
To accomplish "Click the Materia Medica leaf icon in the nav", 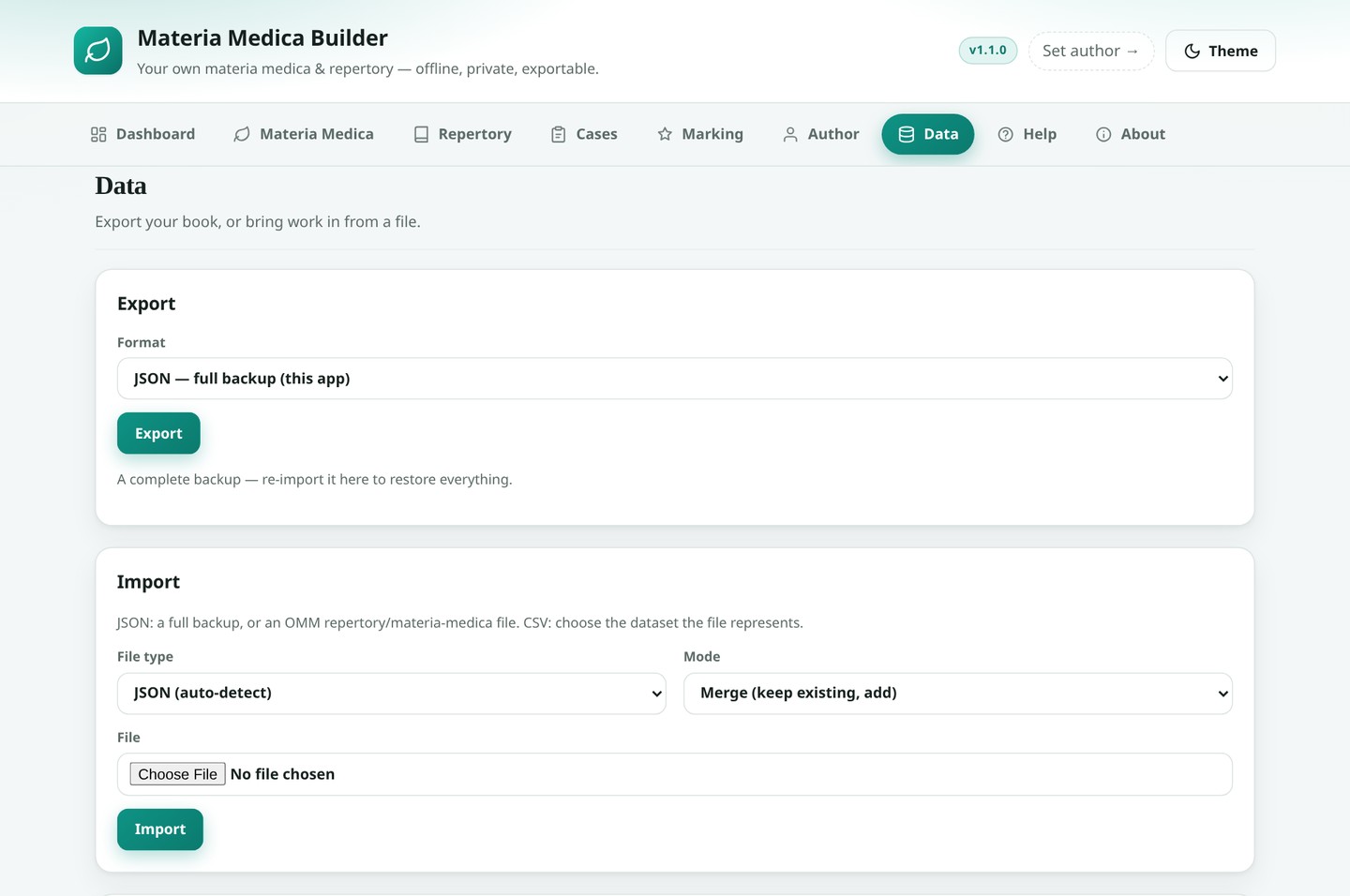I will tap(242, 135).
